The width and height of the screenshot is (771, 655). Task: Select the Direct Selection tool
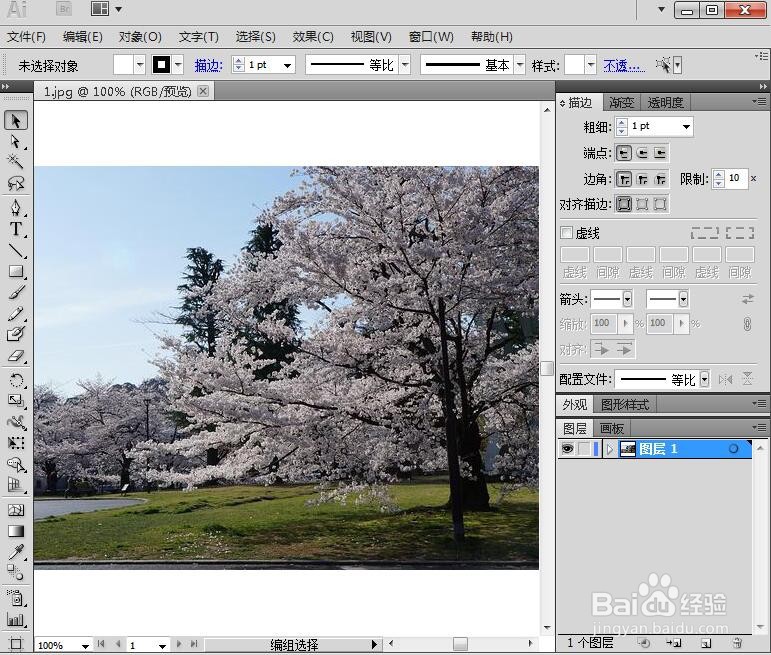(x=16, y=142)
